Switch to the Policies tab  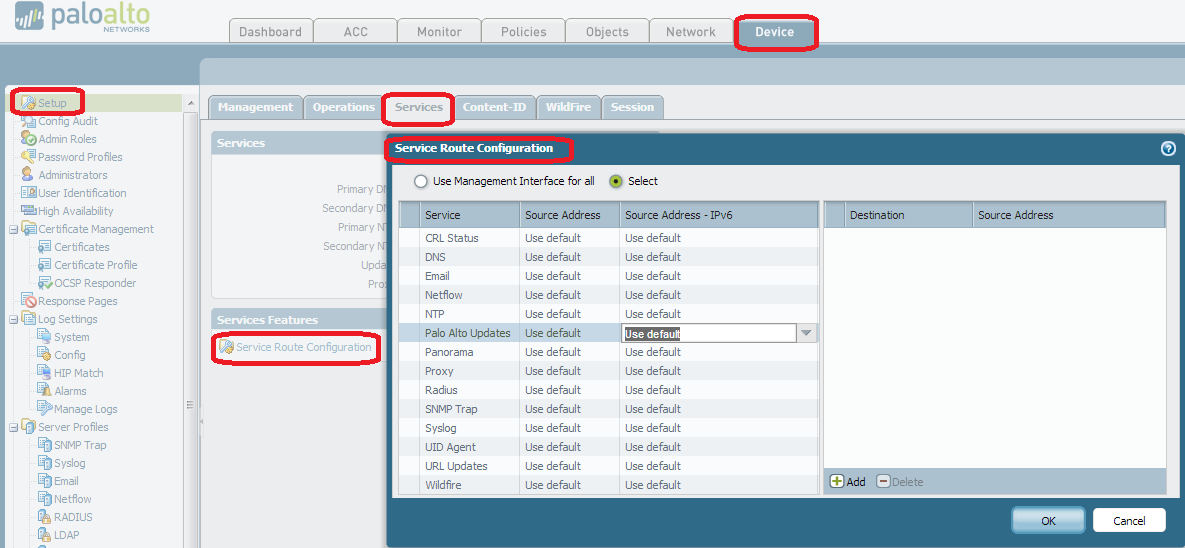[x=524, y=31]
